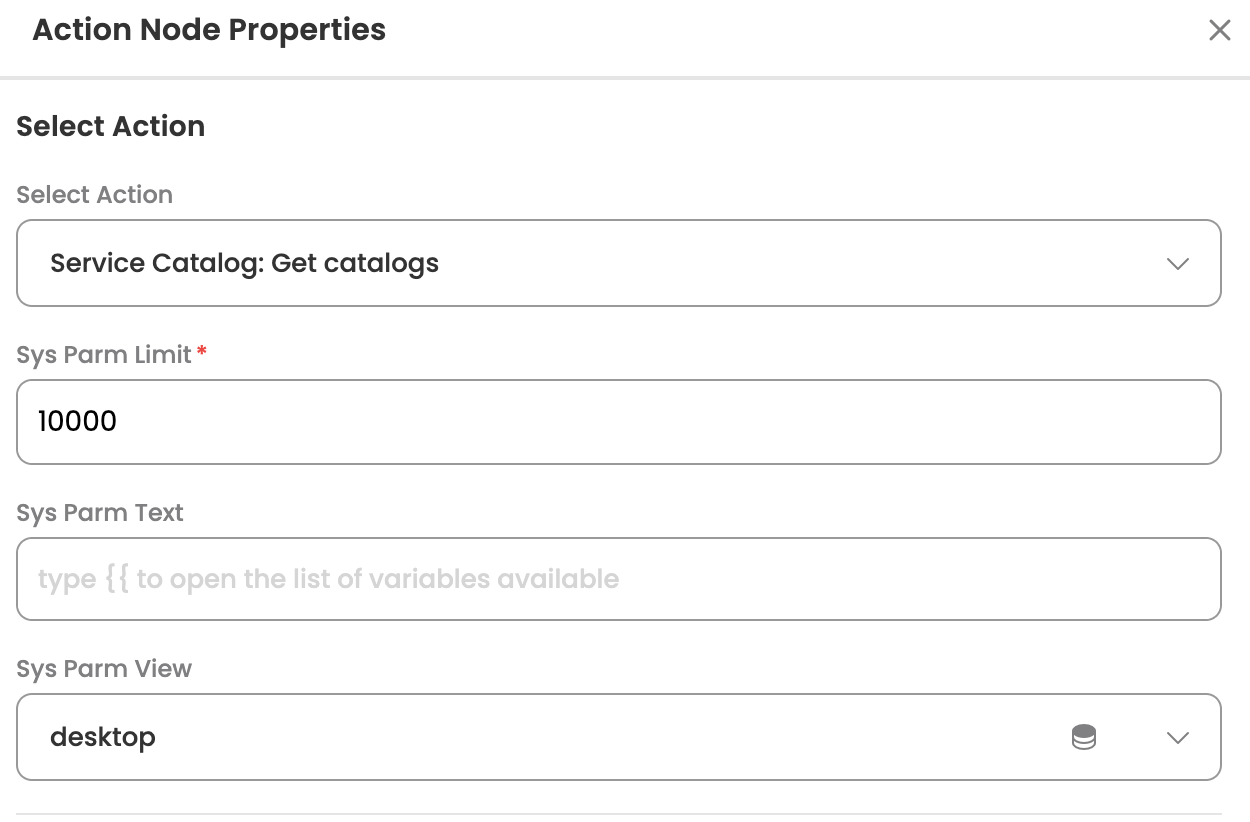The image size is (1250, 822).
Task: Focus the Sys Parm Limit input field
Action: click(x=619, y=422)
